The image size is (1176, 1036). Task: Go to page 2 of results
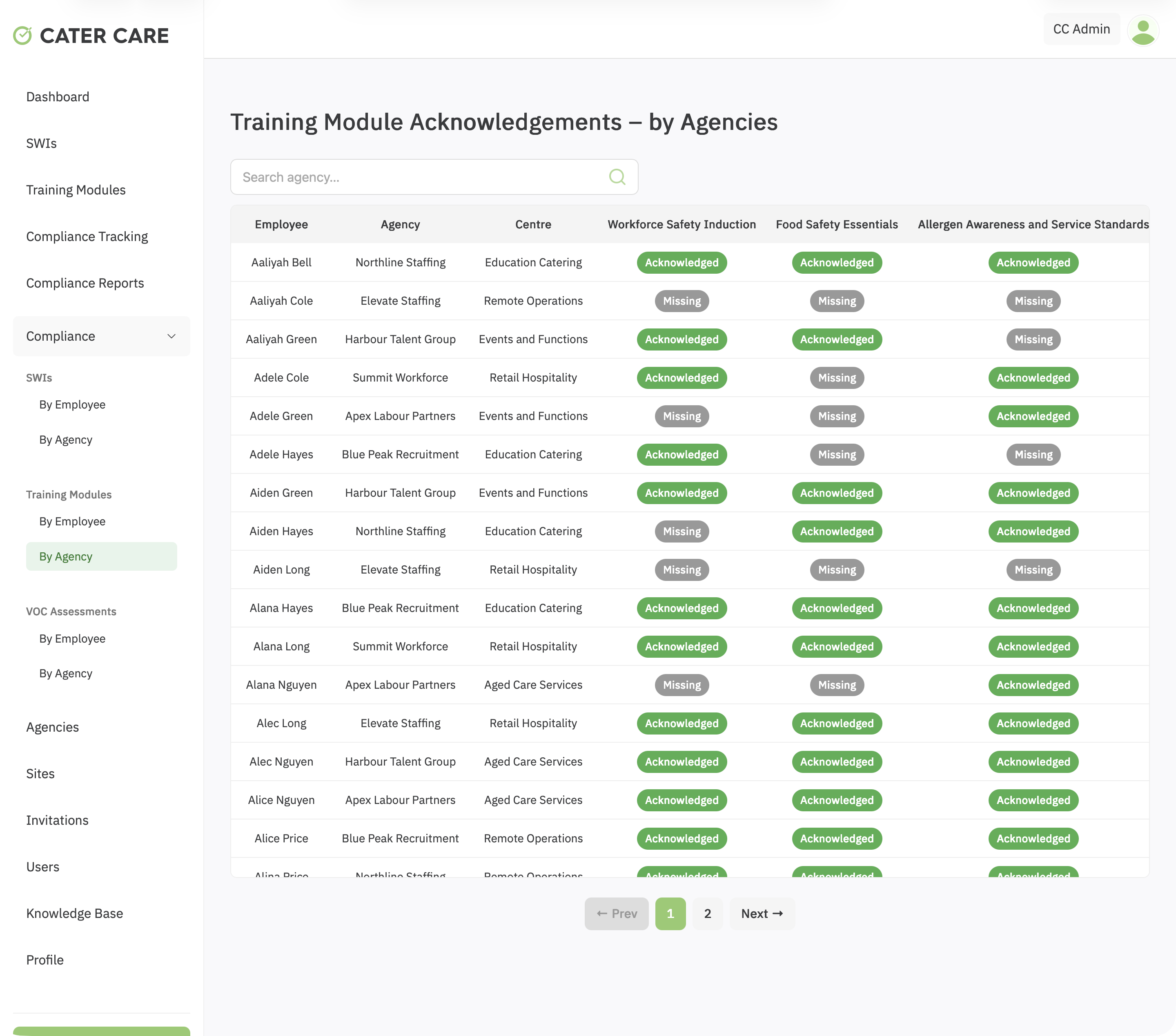pyautogui.click(x=708, y=913)
